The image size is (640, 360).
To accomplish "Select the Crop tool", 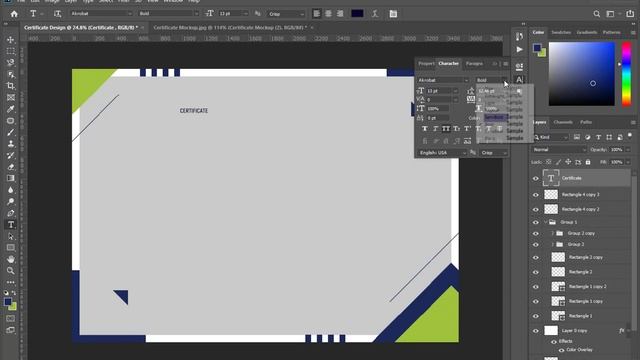I will (11, 86).
